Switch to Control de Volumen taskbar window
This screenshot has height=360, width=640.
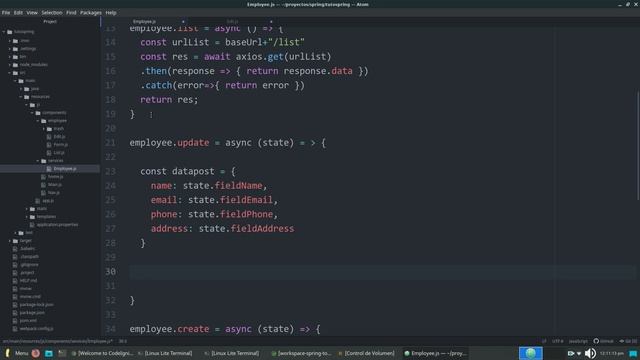pyautogui.click(x=366, y=353)
